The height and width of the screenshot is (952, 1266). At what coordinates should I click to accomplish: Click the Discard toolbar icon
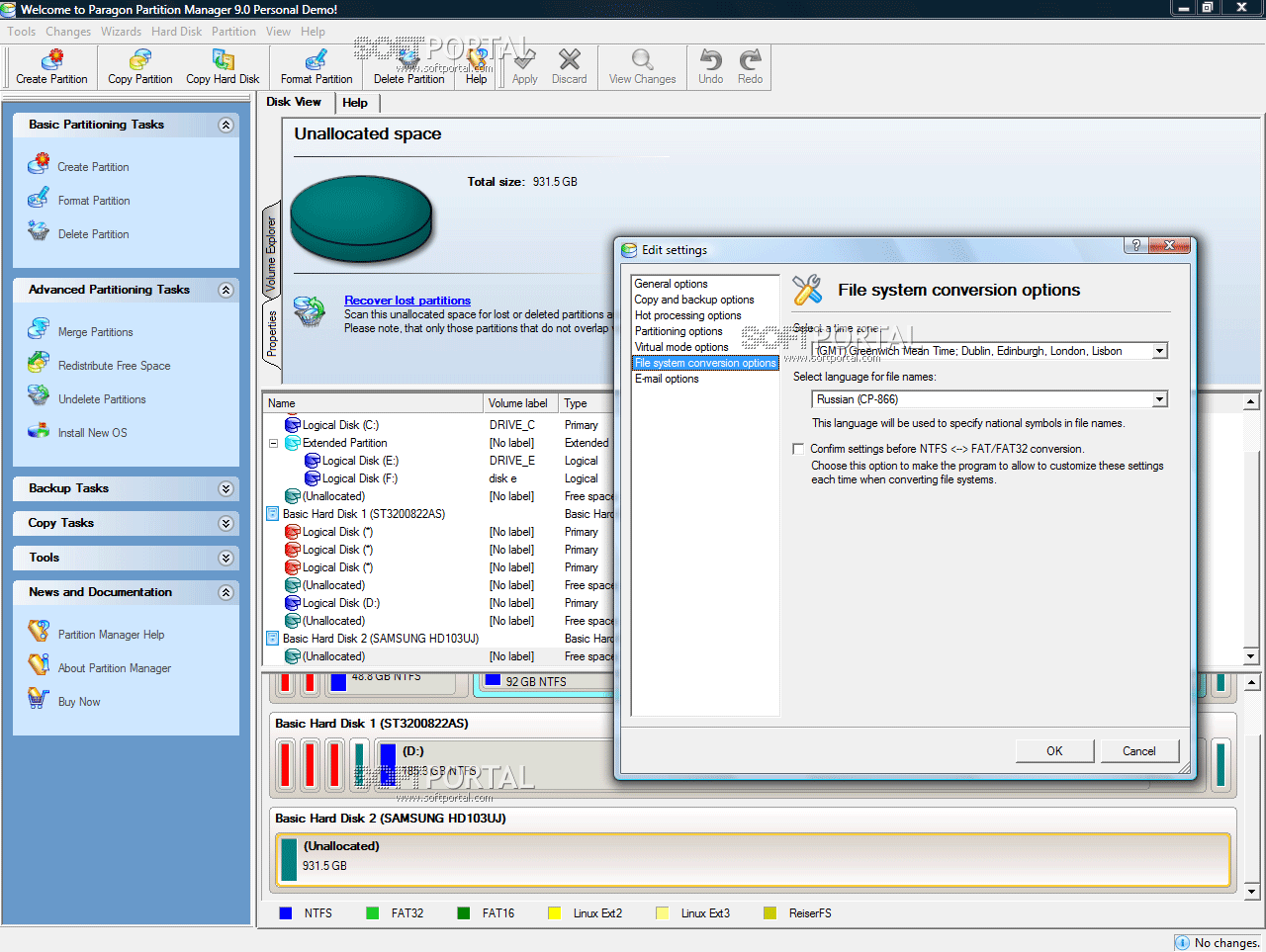tap(569, 59)
